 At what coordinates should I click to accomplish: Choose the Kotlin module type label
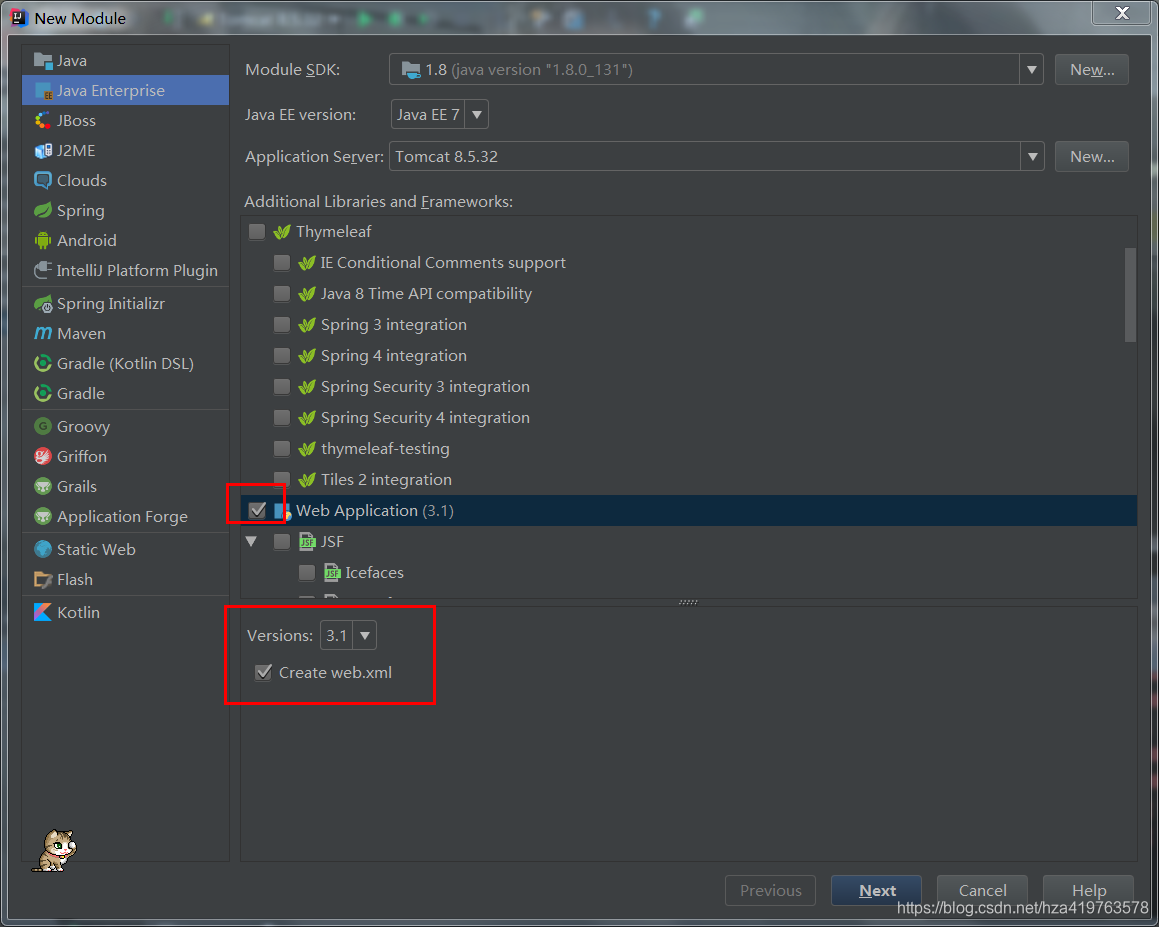(x=78, y=612)
